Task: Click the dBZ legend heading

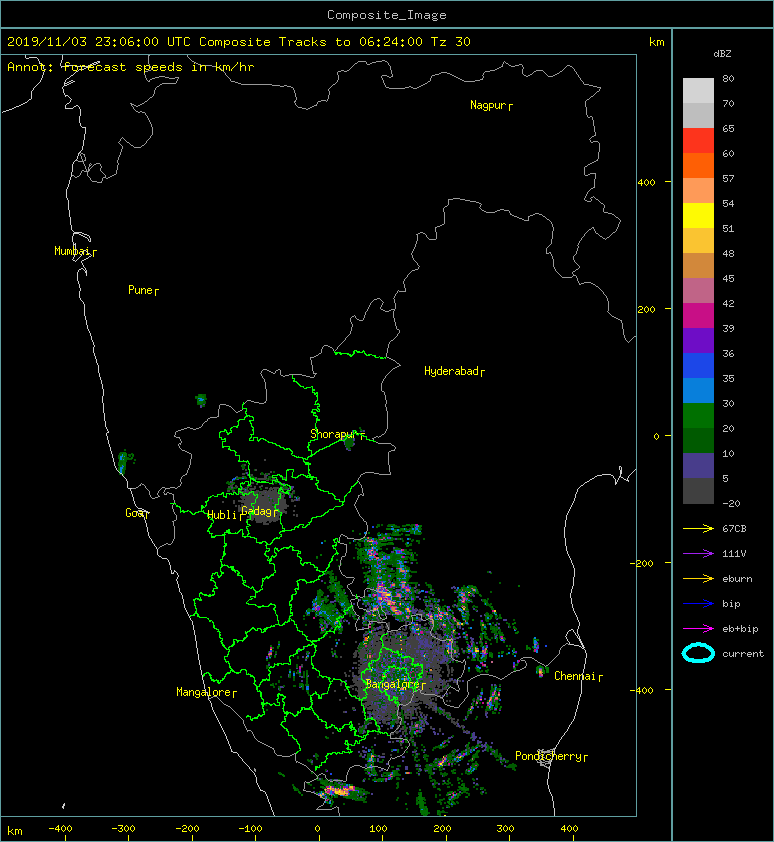Action: point(722,54)
